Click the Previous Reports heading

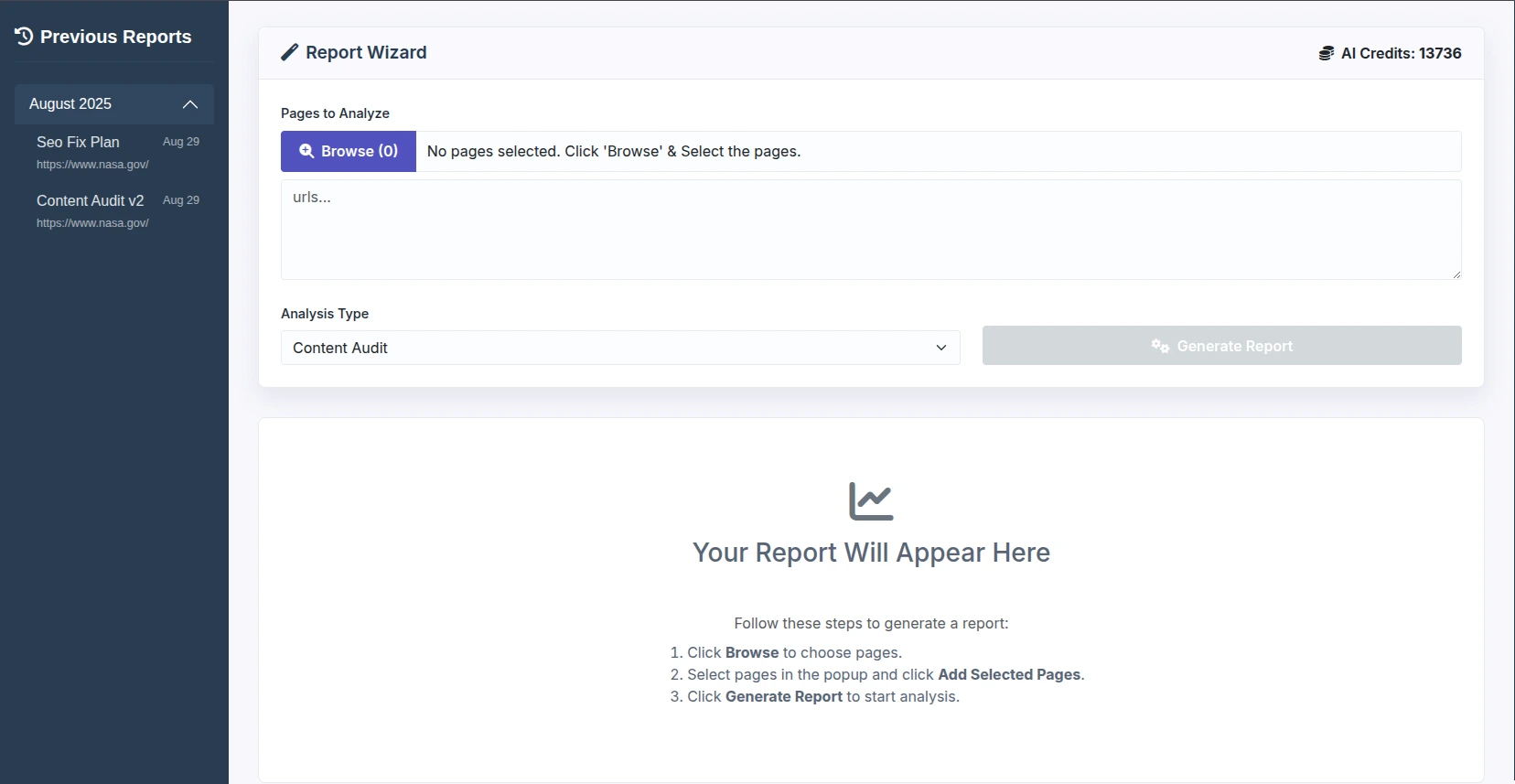pos(115,37)
